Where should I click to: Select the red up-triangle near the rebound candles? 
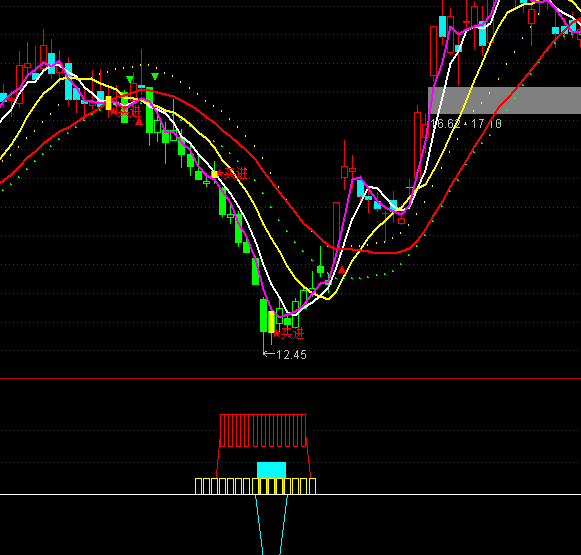point(342,269)
